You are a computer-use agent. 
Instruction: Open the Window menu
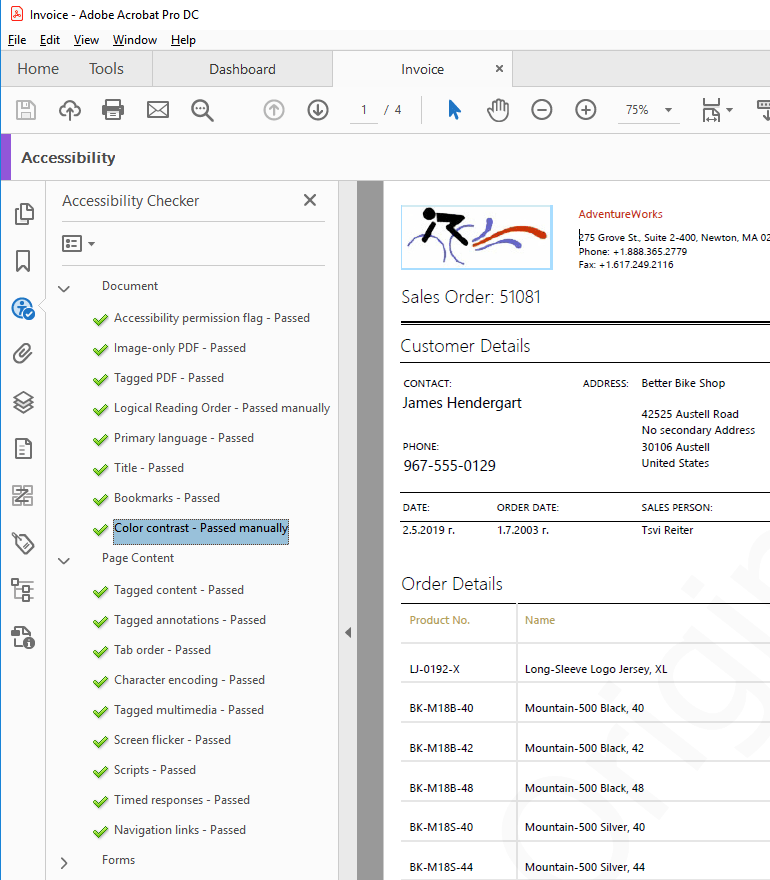[135, 40]
